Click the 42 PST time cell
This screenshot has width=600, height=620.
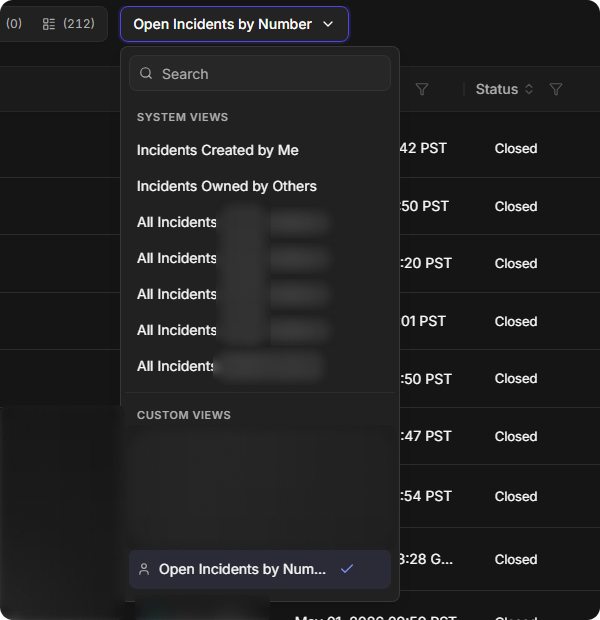[423, 149]
